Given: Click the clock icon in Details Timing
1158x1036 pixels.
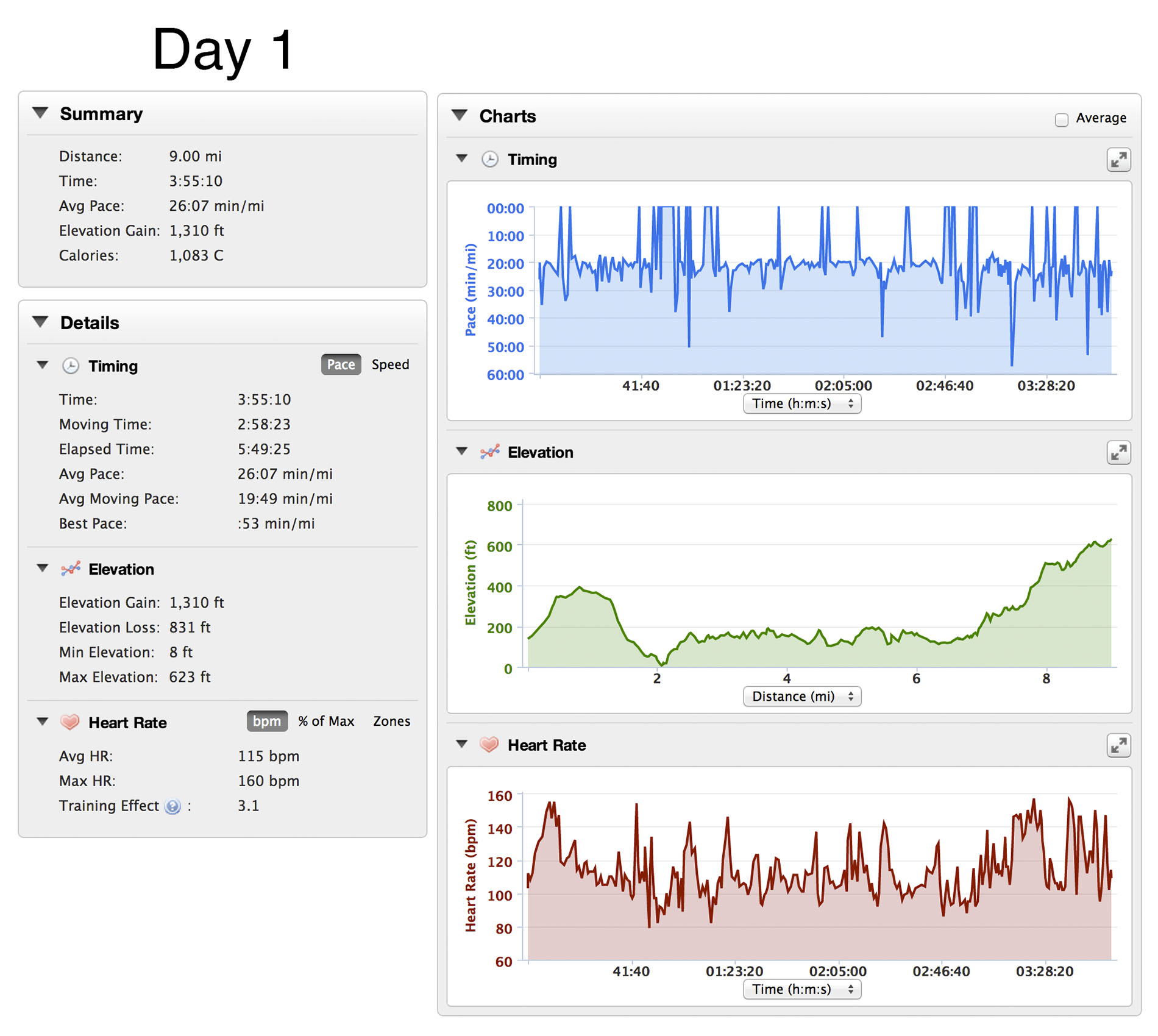Looking at the screenshot, I should [71, 366].
